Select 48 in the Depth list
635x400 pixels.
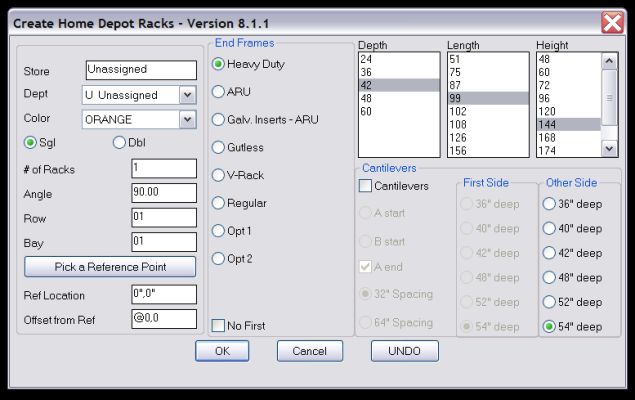pyautogui.click(x=399, y=98)
